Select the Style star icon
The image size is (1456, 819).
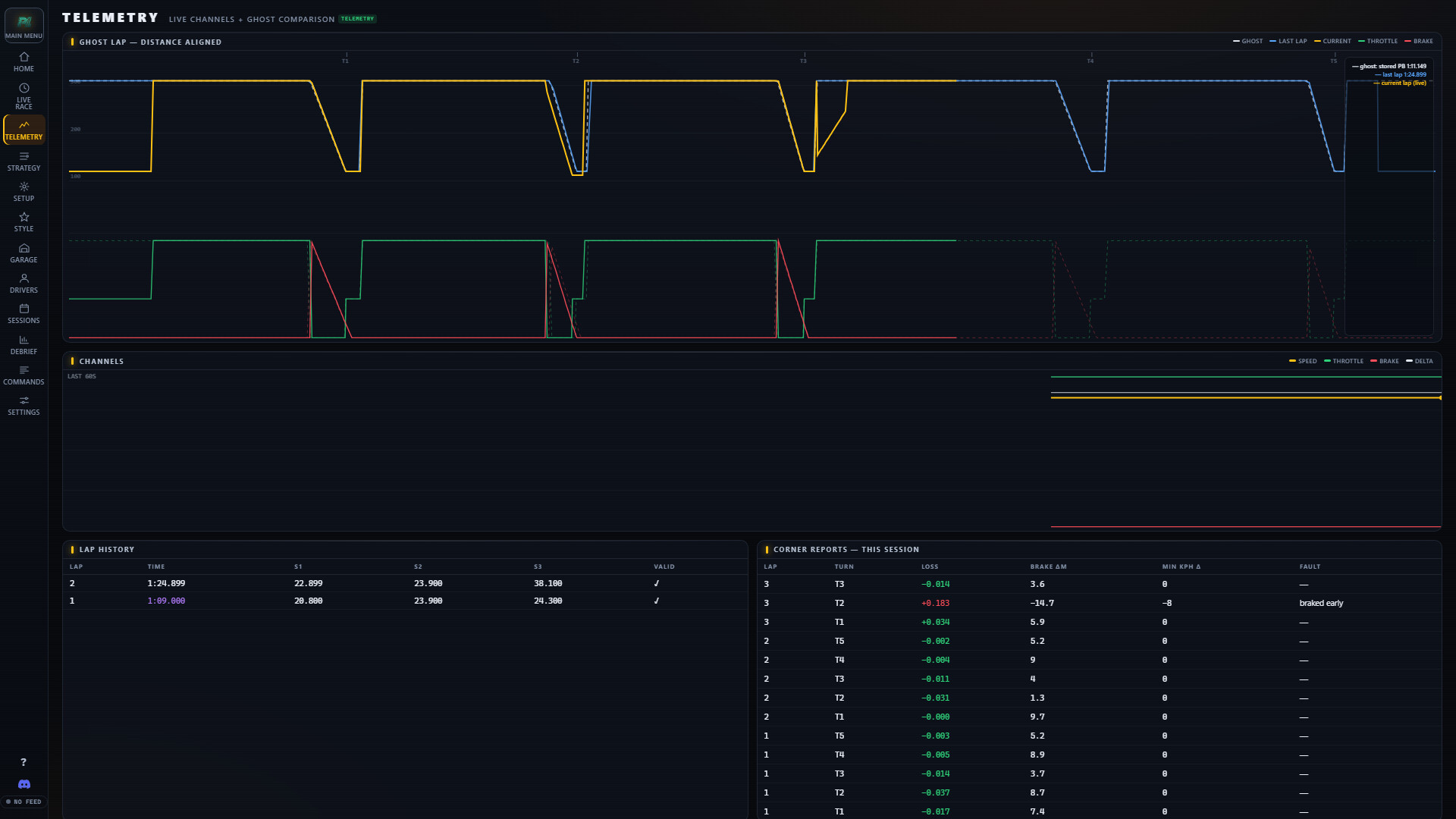[24, 217]
